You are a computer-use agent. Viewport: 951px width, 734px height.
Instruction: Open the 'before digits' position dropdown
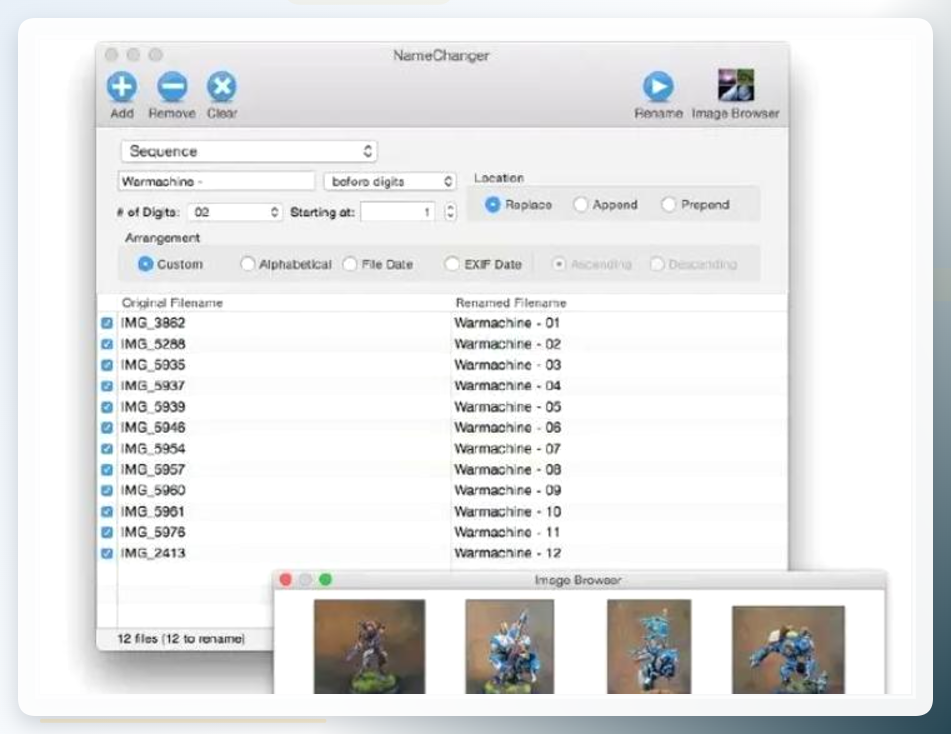(390, 181)
